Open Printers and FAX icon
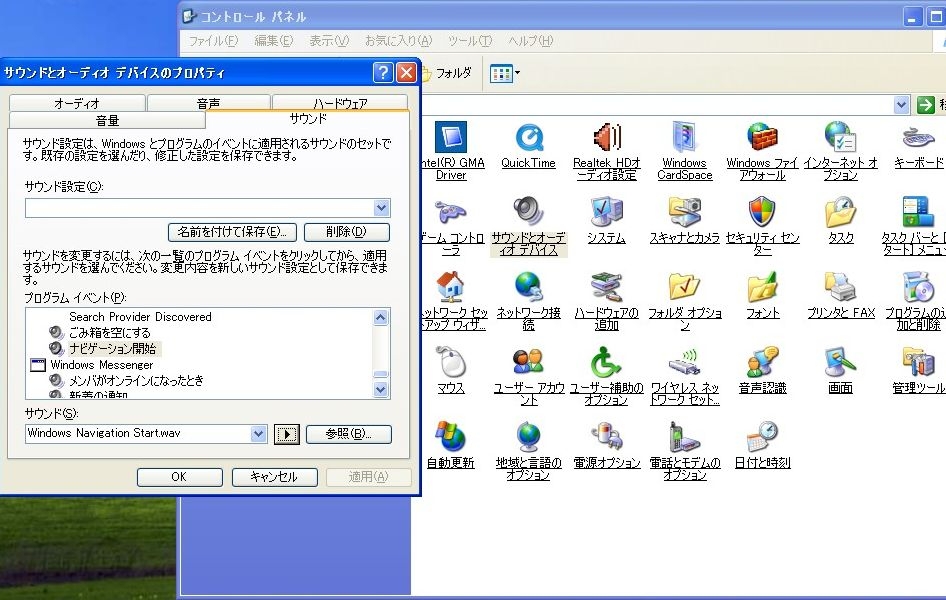This screenshot has height=600, width=946. point(840,287)
